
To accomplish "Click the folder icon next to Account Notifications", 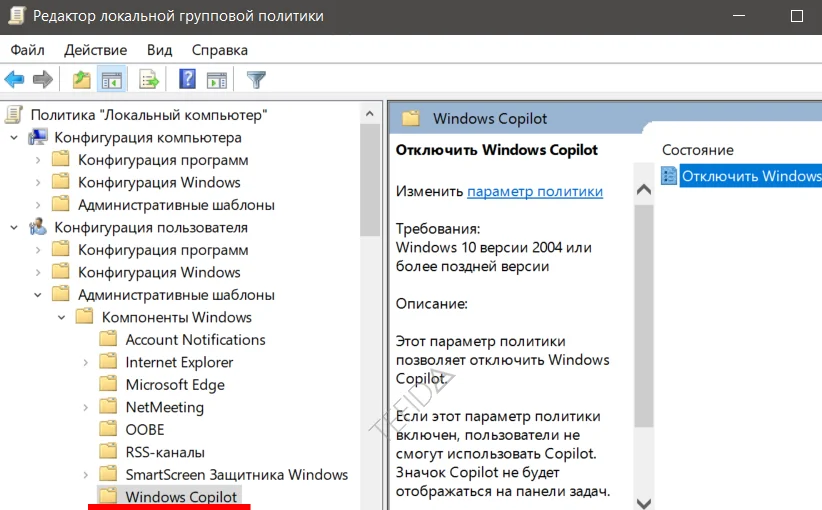I will (109, 339).
